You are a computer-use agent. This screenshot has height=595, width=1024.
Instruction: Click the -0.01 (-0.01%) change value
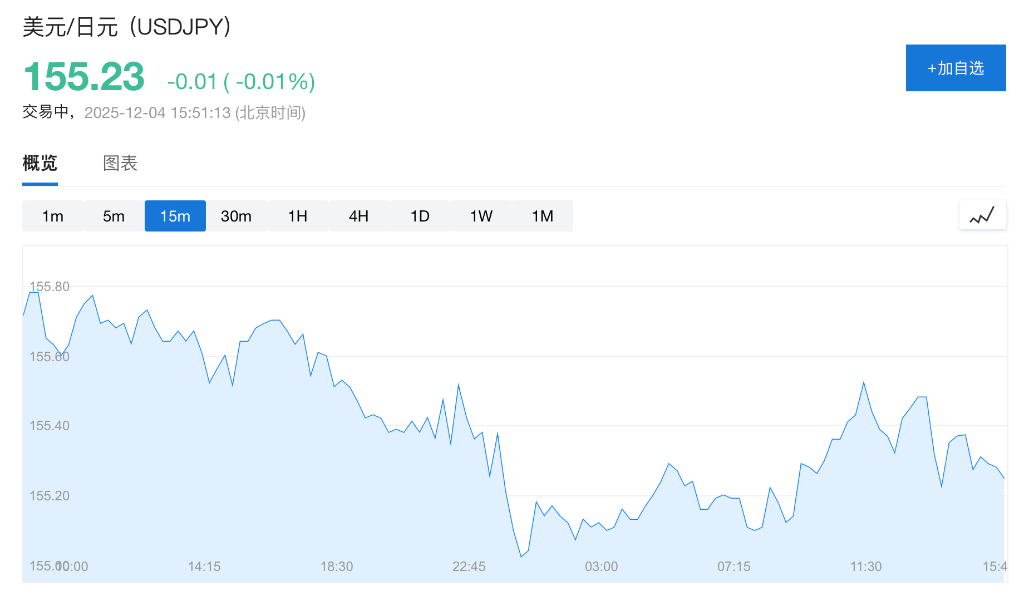tap(241, 81)
